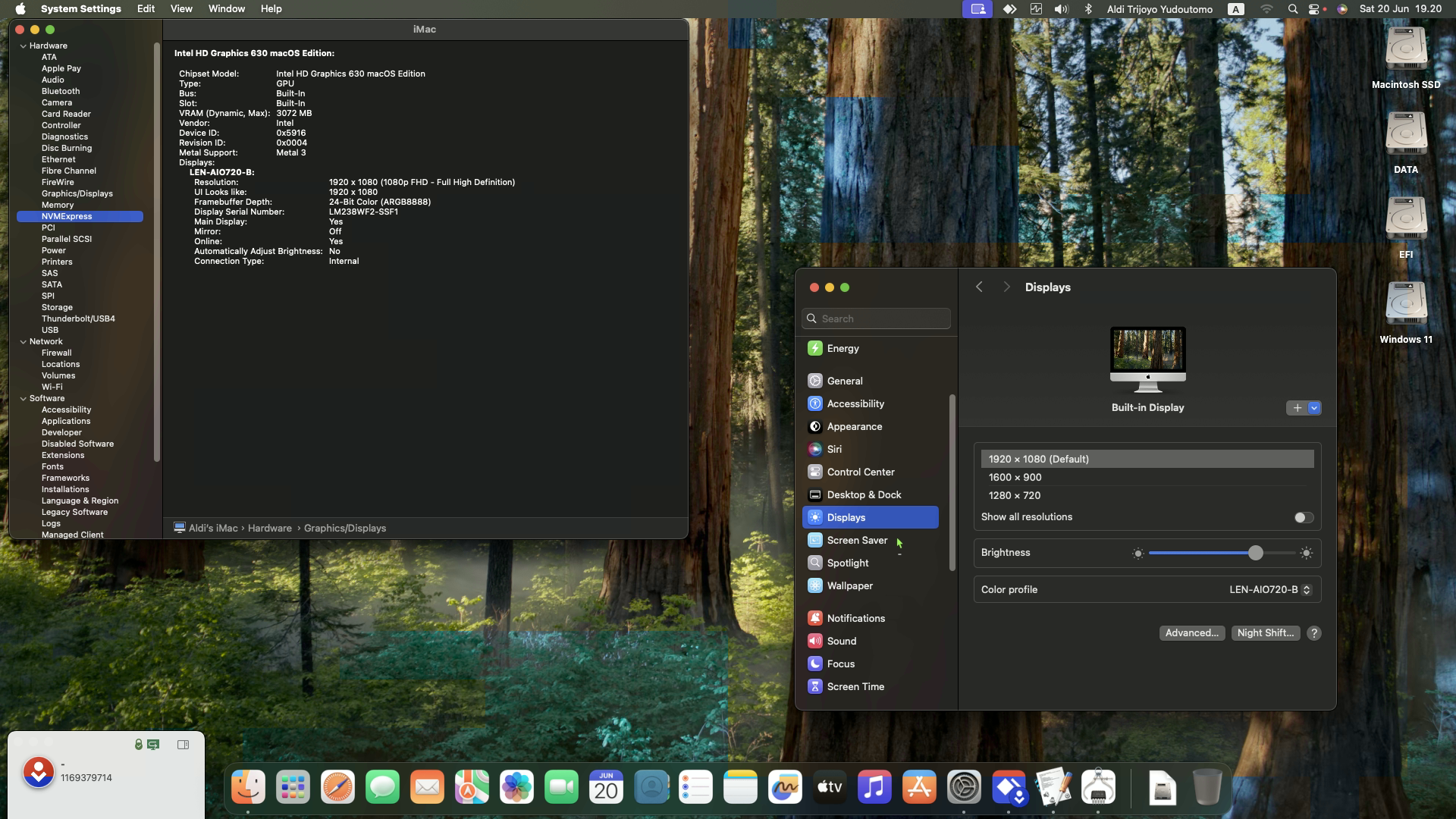
Task: Open Freeform app in the Dock
Action: (785, 788)
